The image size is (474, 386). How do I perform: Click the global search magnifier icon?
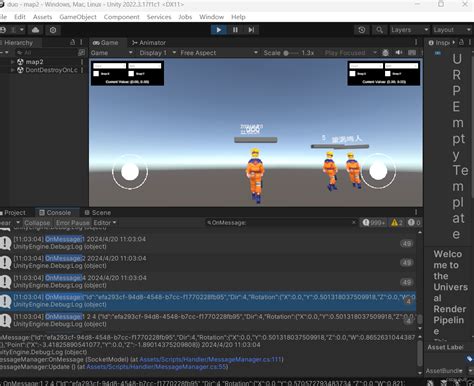pos(379,30)
